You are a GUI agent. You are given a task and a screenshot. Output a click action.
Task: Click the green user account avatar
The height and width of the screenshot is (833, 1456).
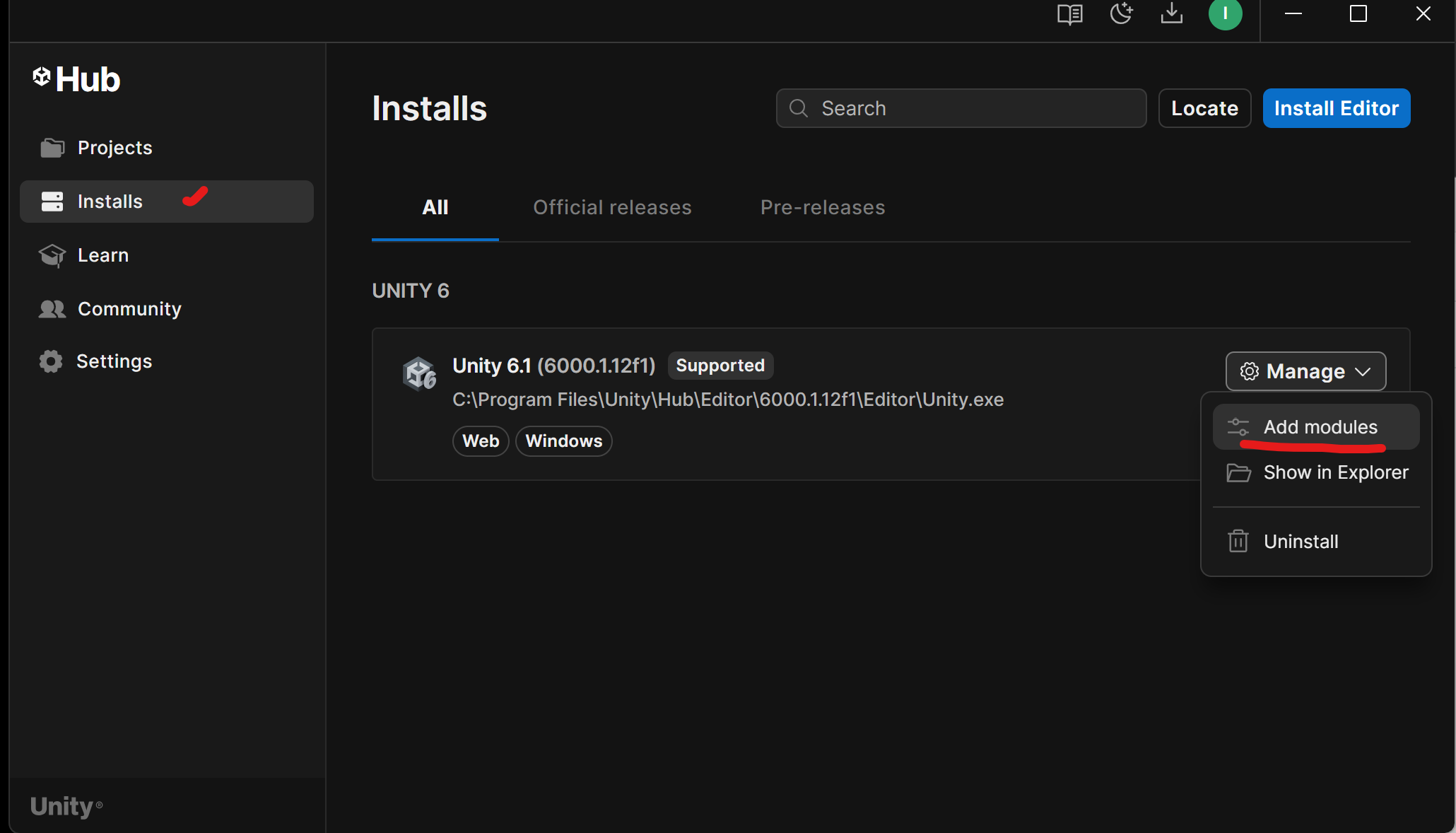1225,14
